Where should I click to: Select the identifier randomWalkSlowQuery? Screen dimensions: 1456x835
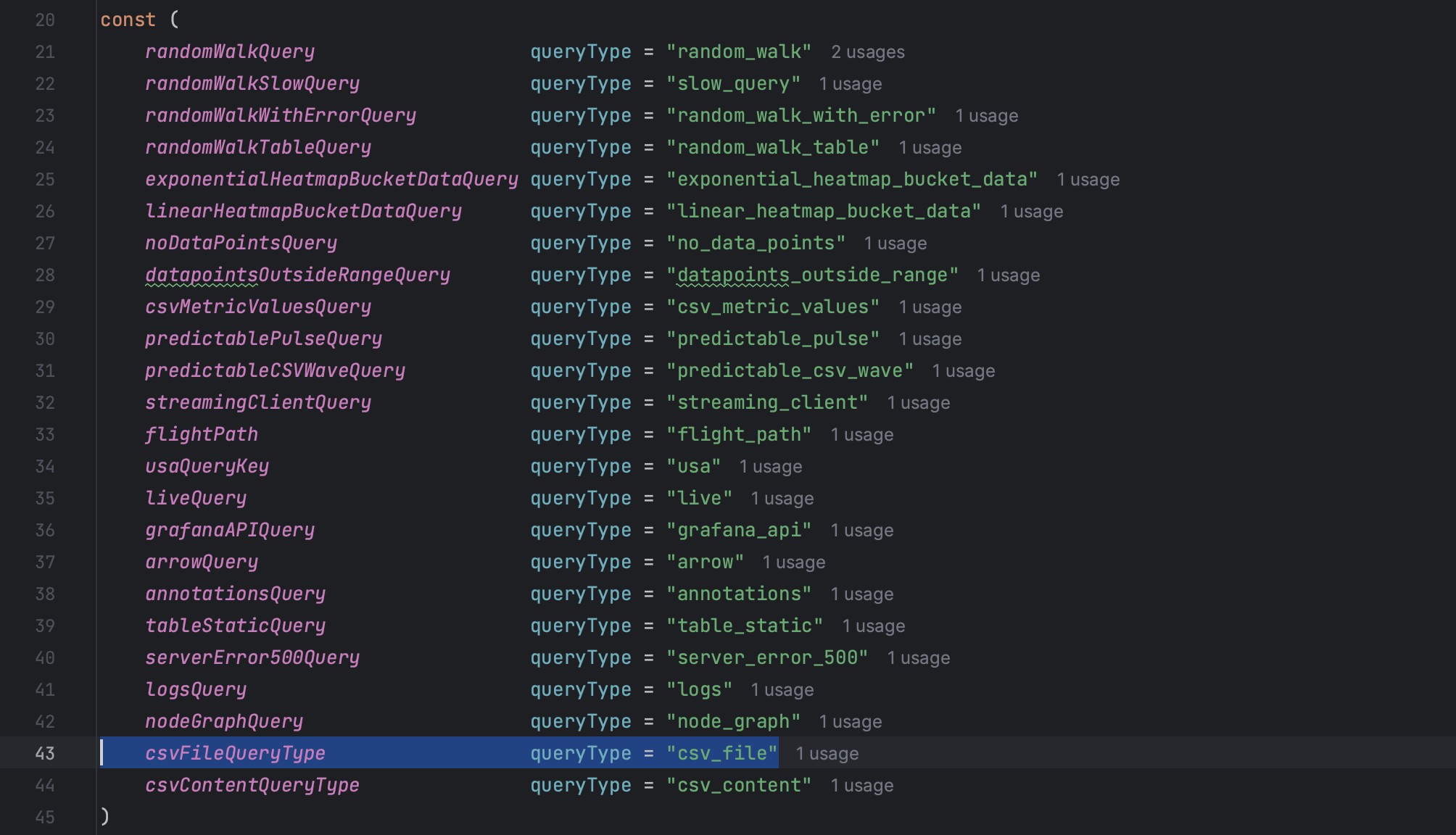click(252, 83)
